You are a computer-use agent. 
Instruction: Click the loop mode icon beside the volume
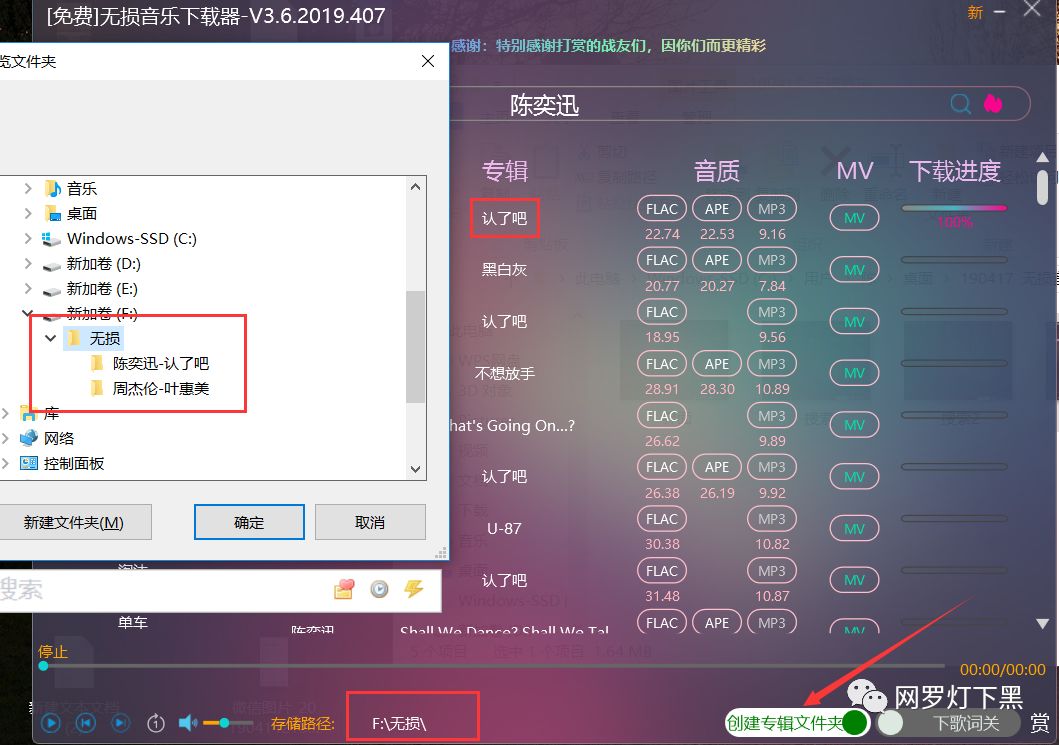point(155,723)
